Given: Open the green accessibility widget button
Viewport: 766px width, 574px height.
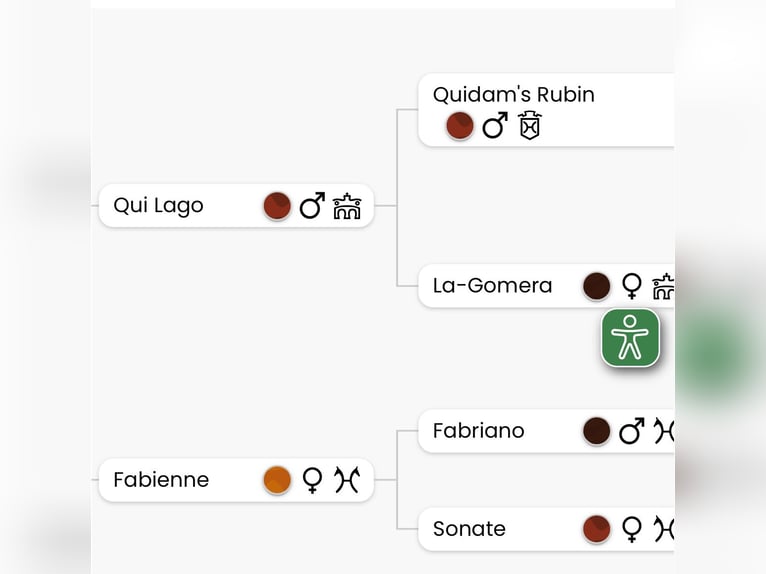Looking at the screenshot, I should [630, 338].
